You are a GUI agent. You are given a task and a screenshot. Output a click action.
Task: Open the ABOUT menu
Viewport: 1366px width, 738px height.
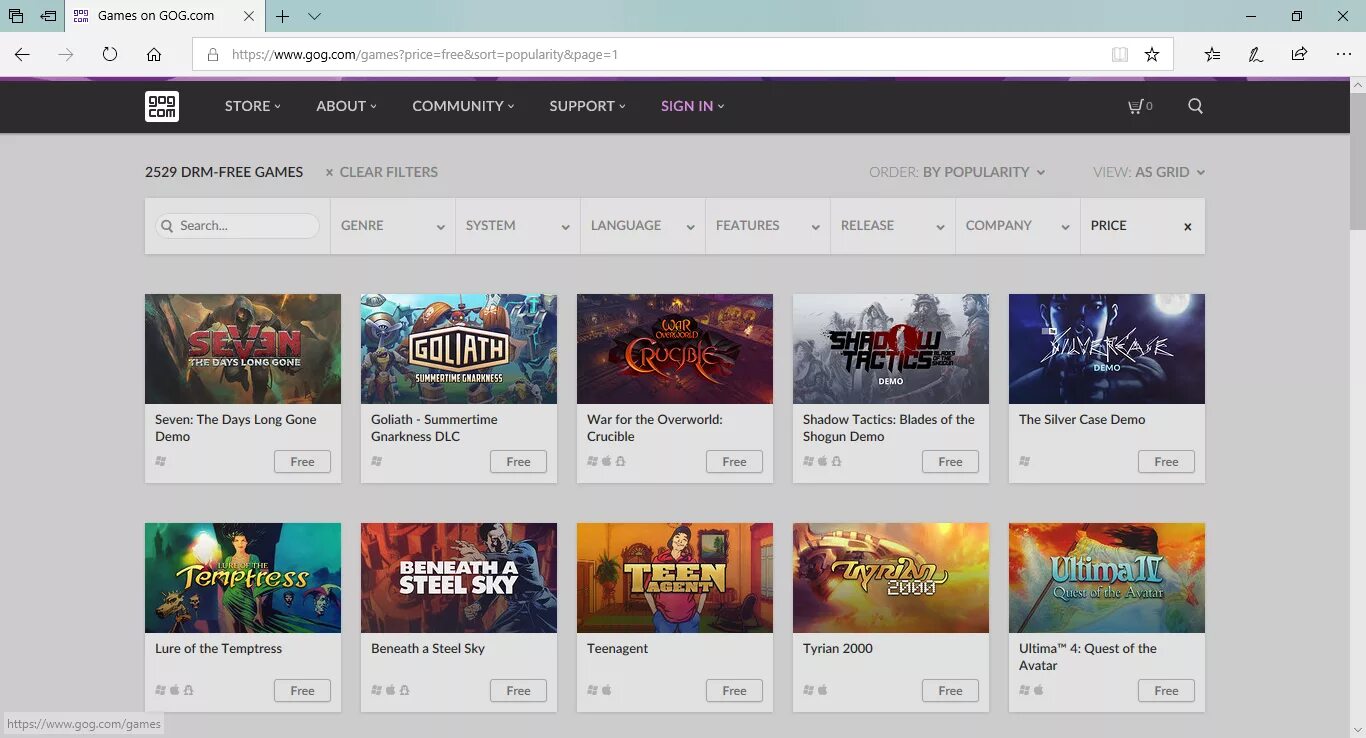(346, 106)
